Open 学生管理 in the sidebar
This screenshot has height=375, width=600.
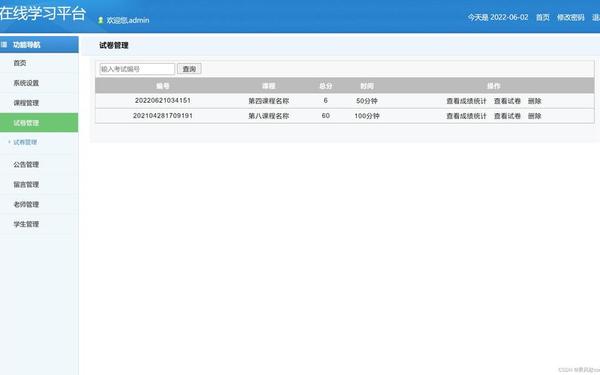click(26, 224)
